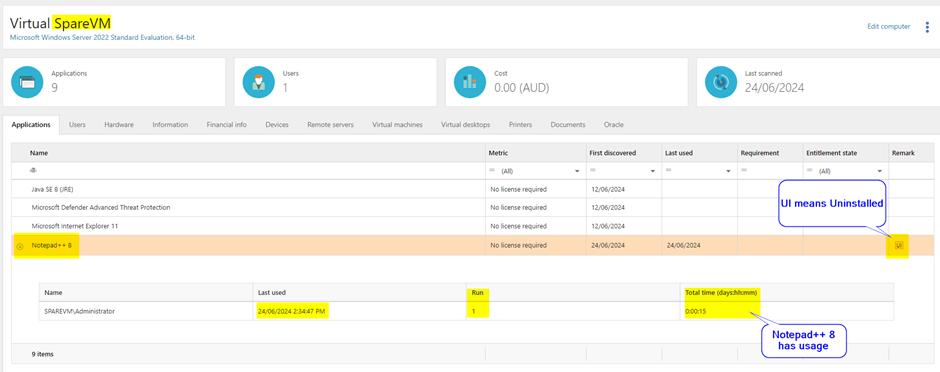The height and width of the screenshot is (372, 940).
Task: Open the Information tab
Action: point(170,125)
